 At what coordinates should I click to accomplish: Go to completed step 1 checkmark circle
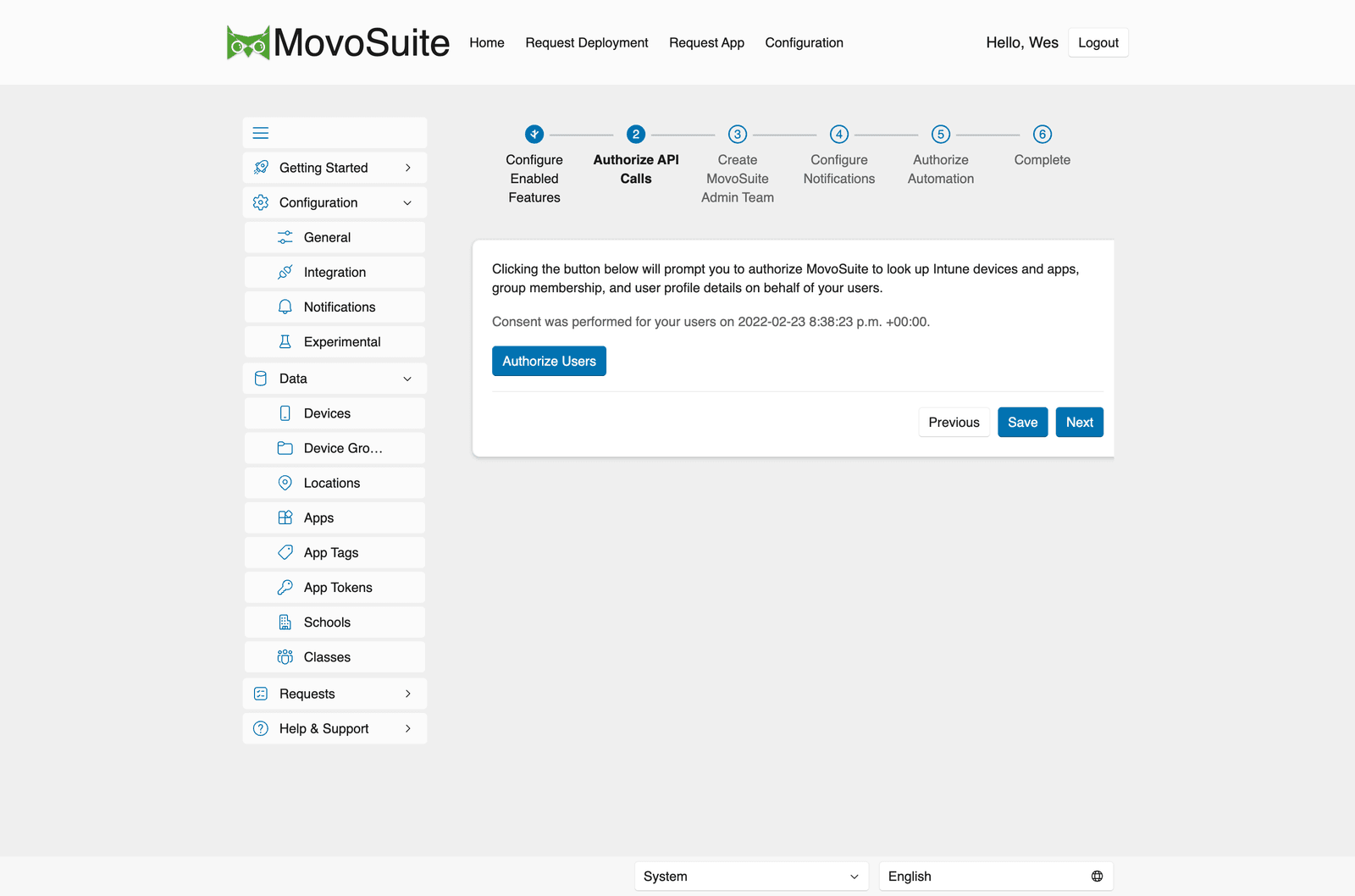click(534, 134)
